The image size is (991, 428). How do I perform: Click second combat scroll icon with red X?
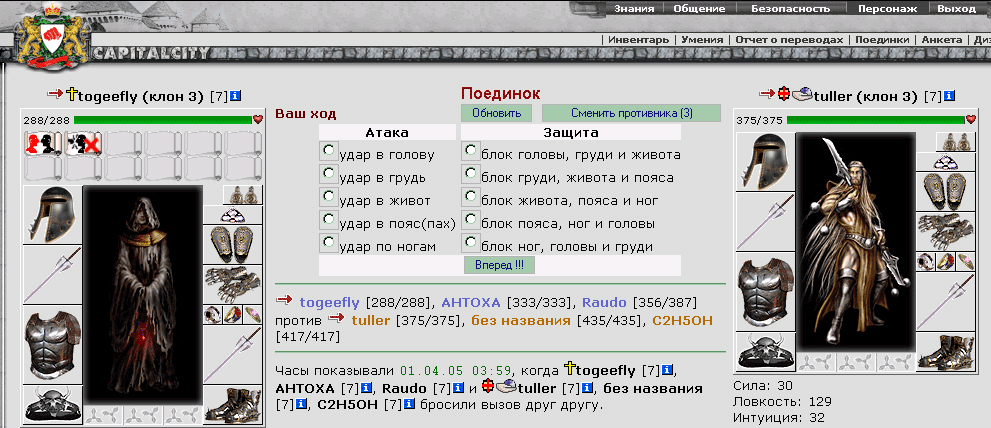tap(83, 143)
